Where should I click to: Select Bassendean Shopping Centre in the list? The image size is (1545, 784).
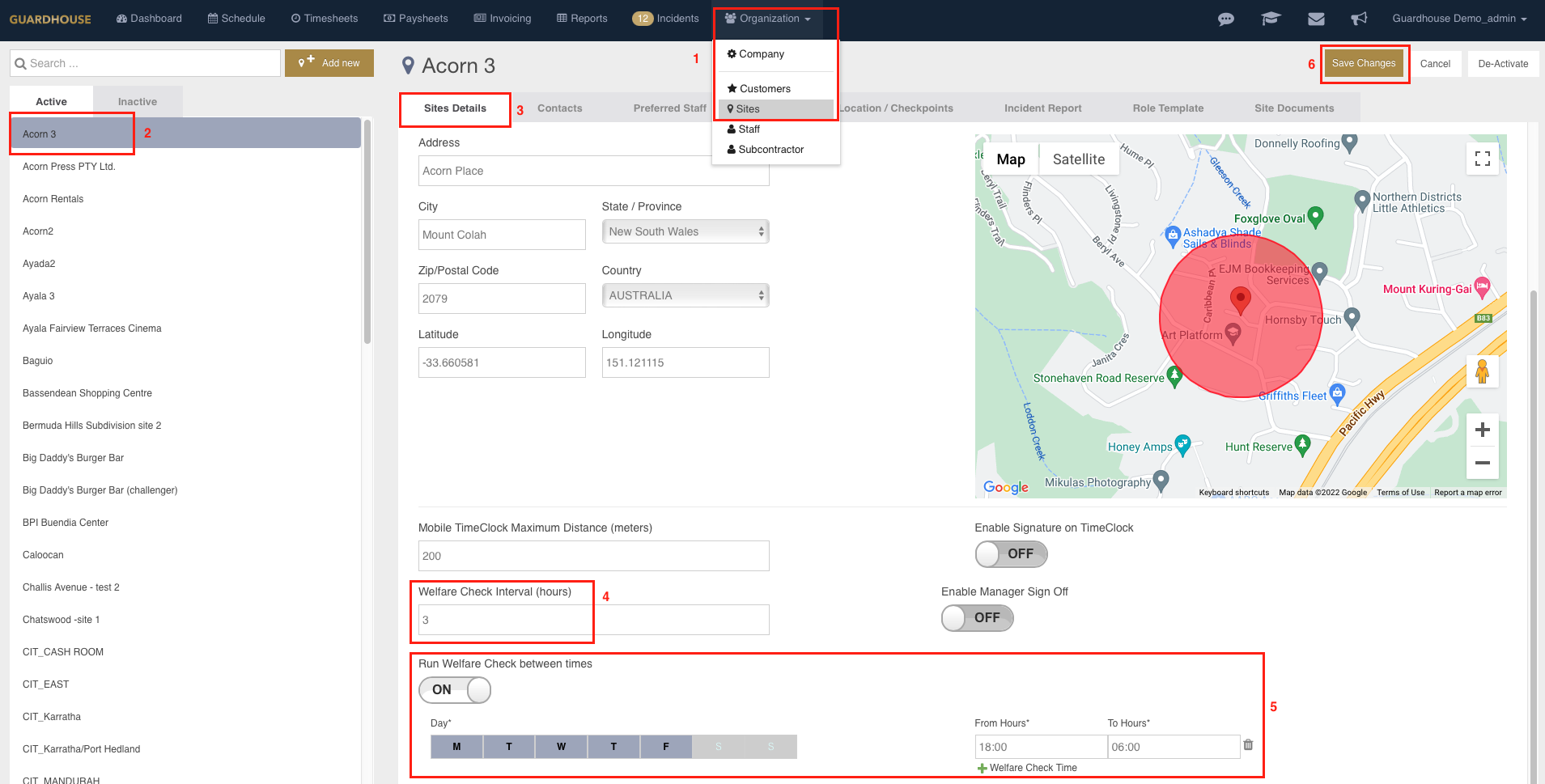point(185,393)
